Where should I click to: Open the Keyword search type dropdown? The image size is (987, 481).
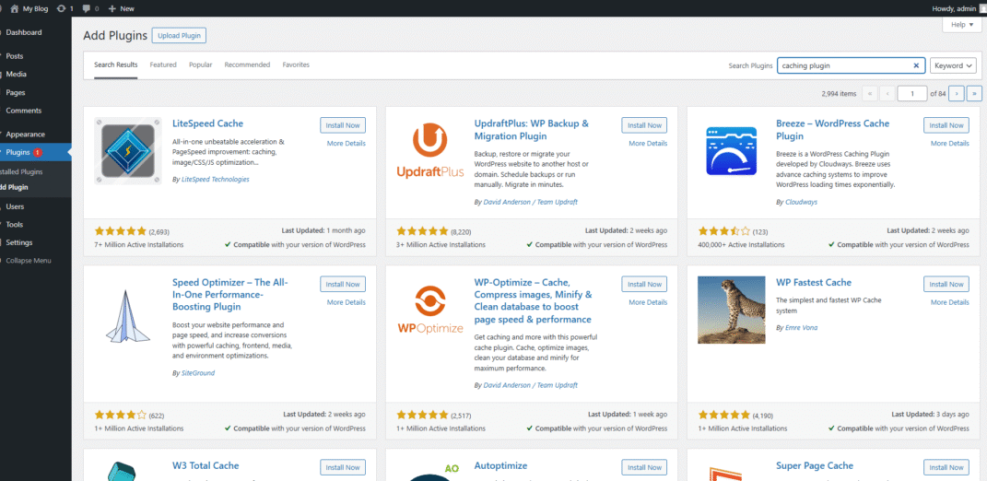953,65
